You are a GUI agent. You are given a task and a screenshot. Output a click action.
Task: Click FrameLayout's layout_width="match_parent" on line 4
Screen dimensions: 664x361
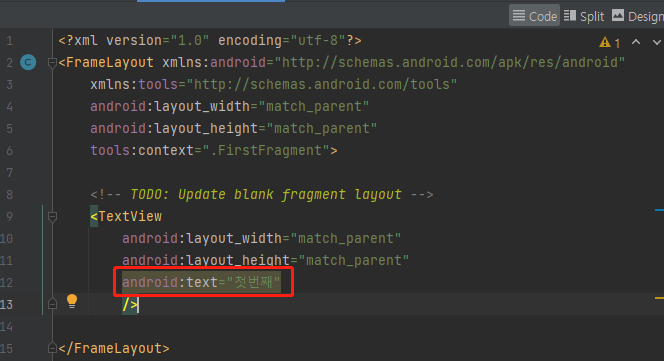pos(229,106)
